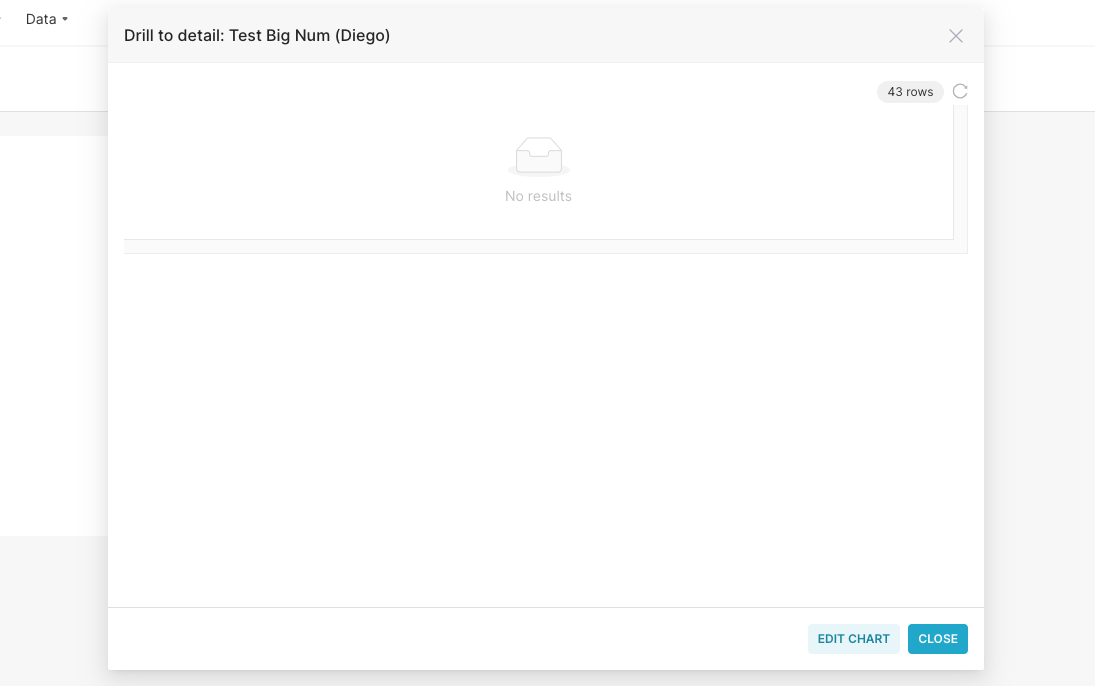This screenshot has height=686, width=1095.
Task: Click the No results text
Action: 538,196
